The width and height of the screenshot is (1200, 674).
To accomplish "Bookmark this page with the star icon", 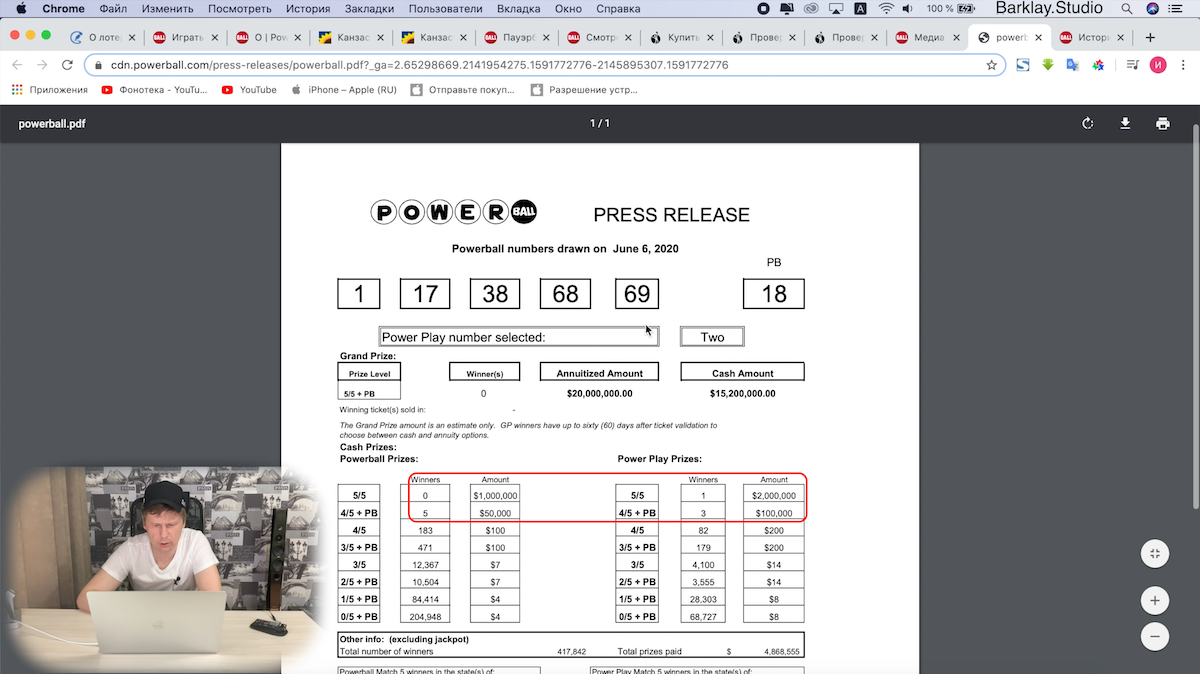I will [991, 65].
